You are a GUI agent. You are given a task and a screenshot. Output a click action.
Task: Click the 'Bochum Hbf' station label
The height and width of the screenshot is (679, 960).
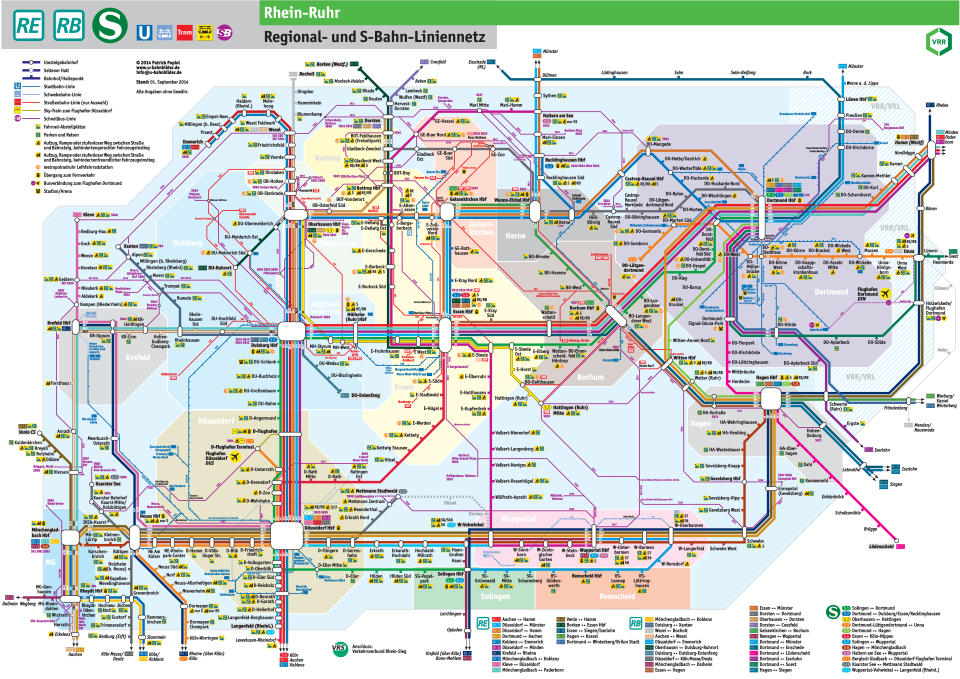[581, 308]
